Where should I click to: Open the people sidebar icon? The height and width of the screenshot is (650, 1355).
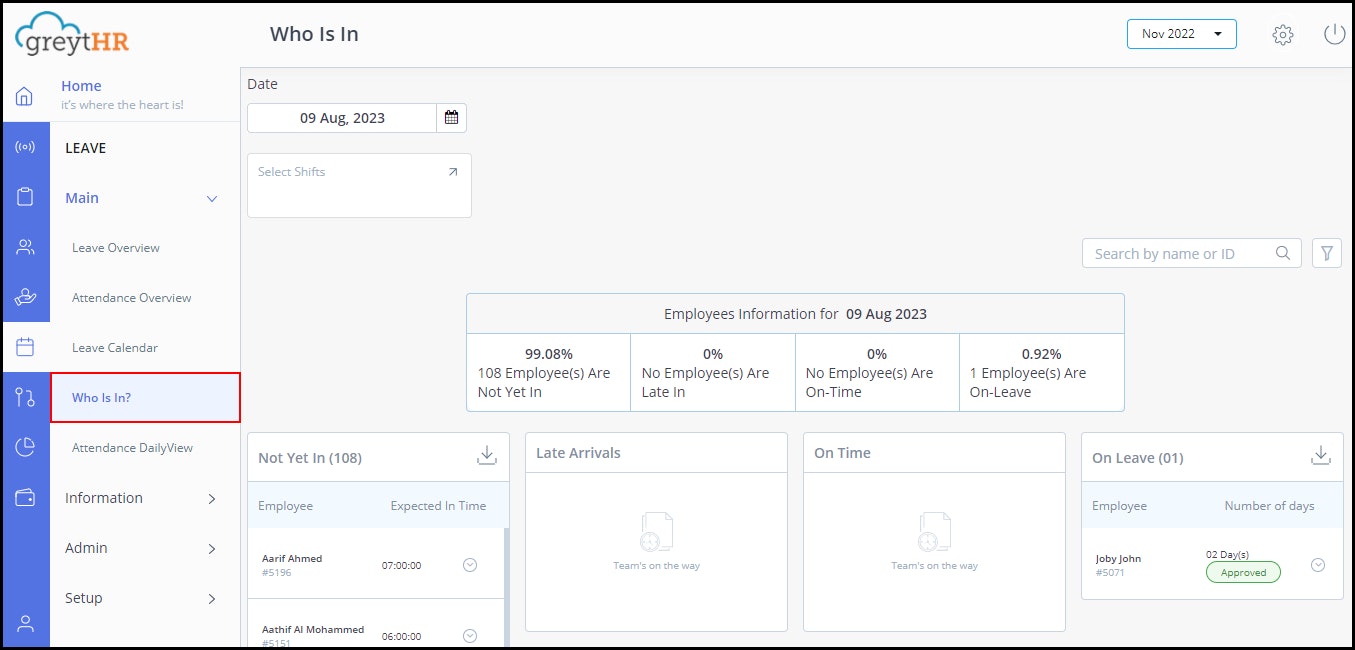[x=25, y=247]
